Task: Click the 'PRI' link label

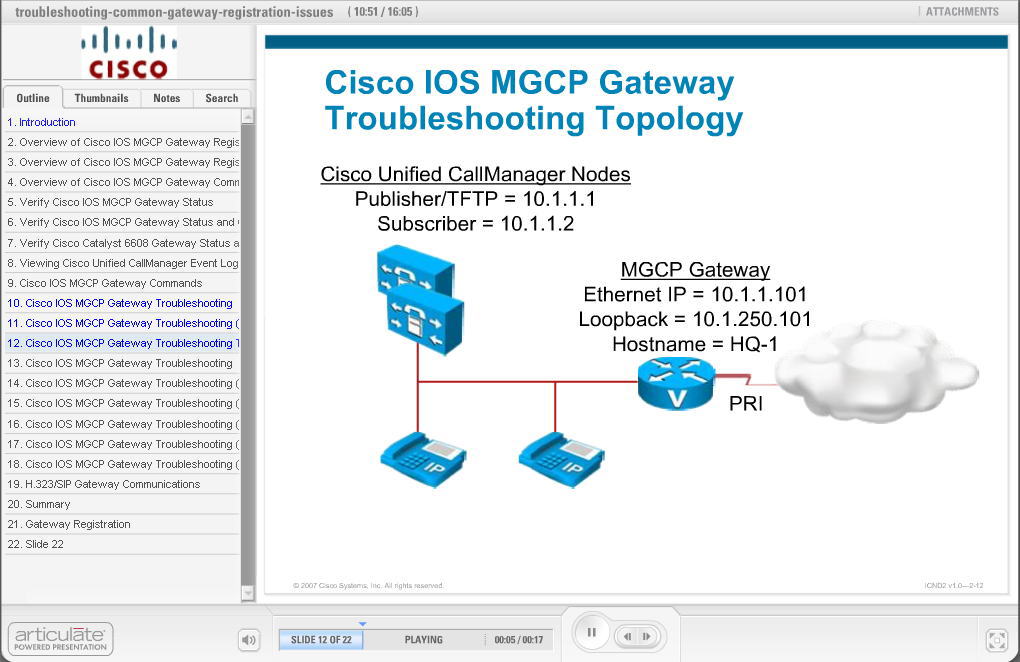Action: click(745, 404)
